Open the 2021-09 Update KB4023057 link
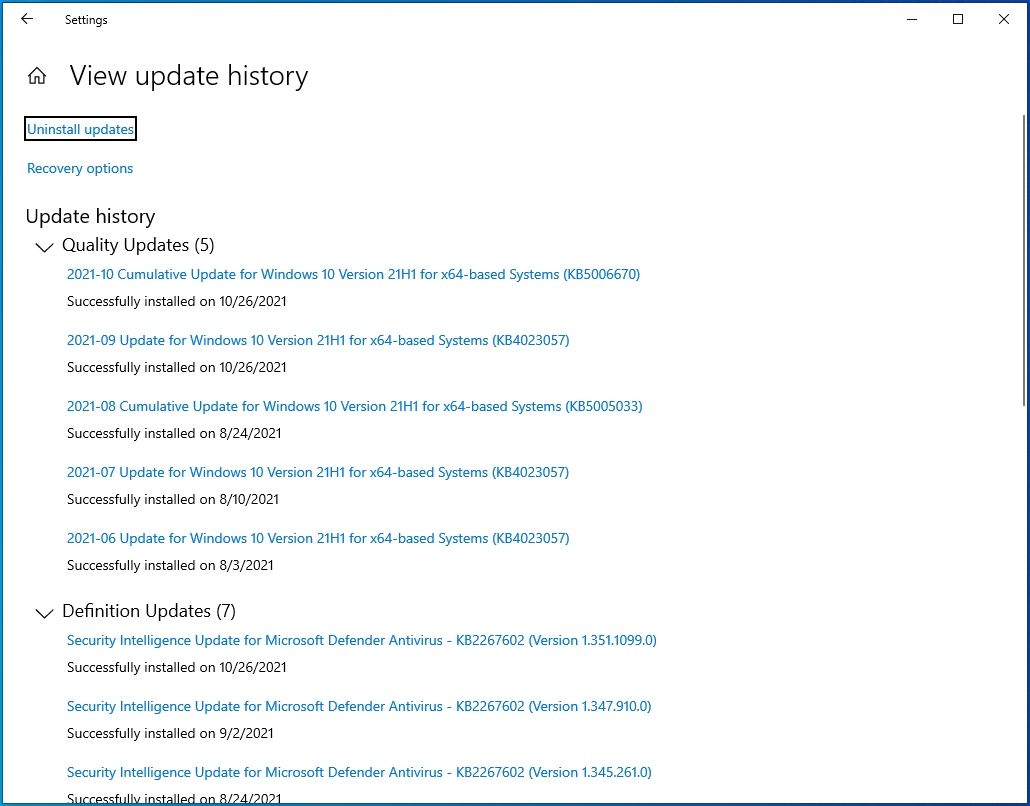The image size is (1030, 806). [317, 340]
